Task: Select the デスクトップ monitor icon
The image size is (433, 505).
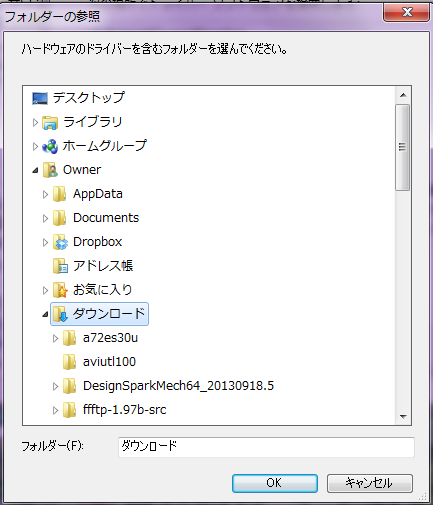Action: 40,98
